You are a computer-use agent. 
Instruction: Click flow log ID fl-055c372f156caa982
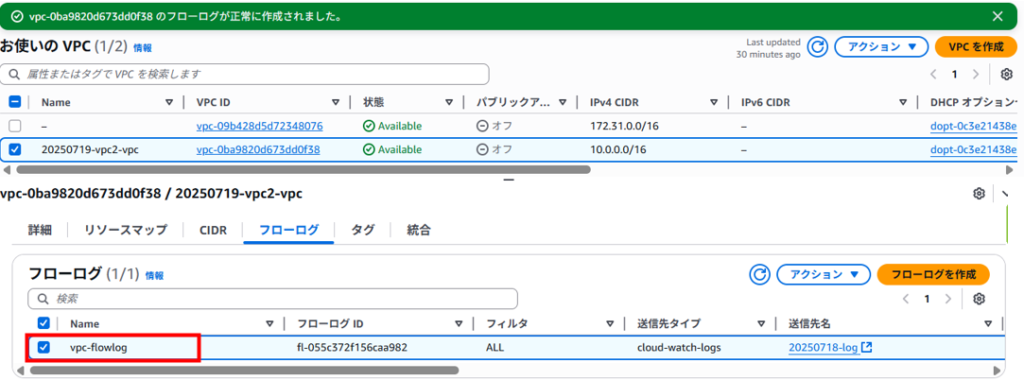(x=352, y=347)
